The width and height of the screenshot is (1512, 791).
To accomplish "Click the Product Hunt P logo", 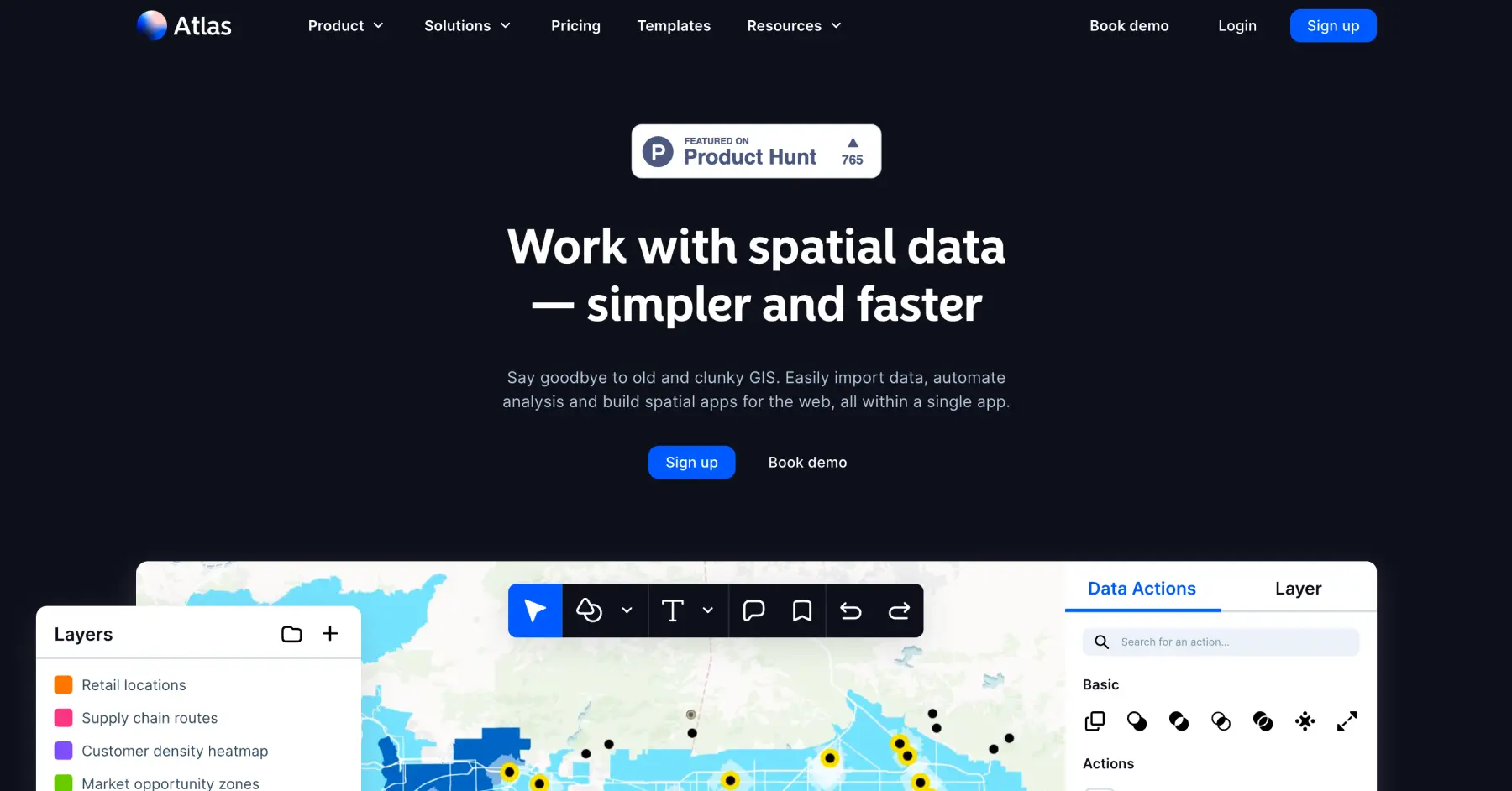I will pos(658,152).
